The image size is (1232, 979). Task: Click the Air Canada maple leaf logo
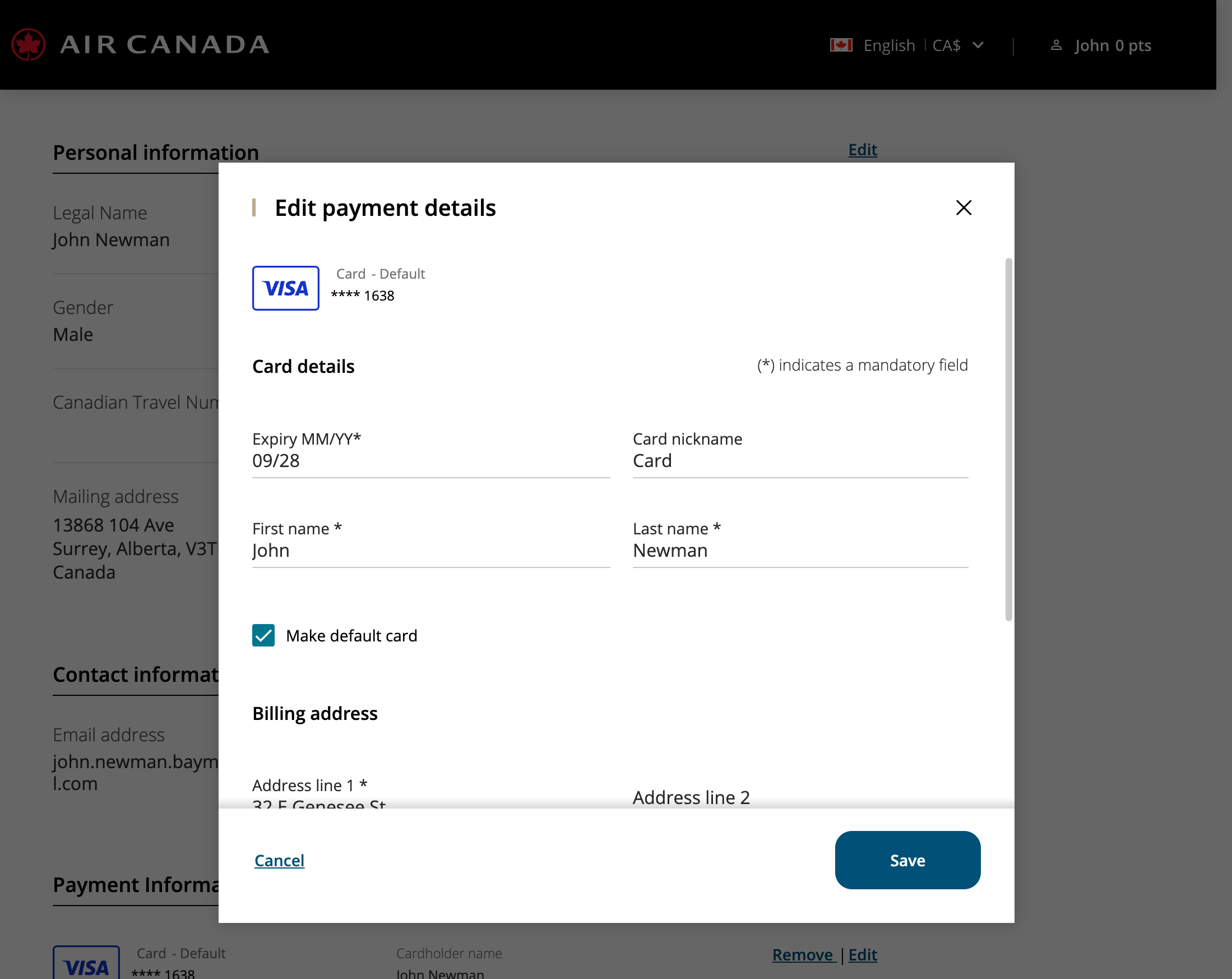[28, 45]
